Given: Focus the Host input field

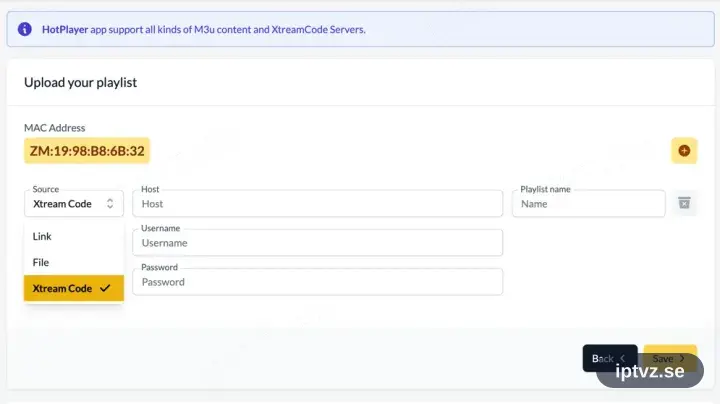Looking at the screenshot, I should pyautogui.click(x=318, y=203).
